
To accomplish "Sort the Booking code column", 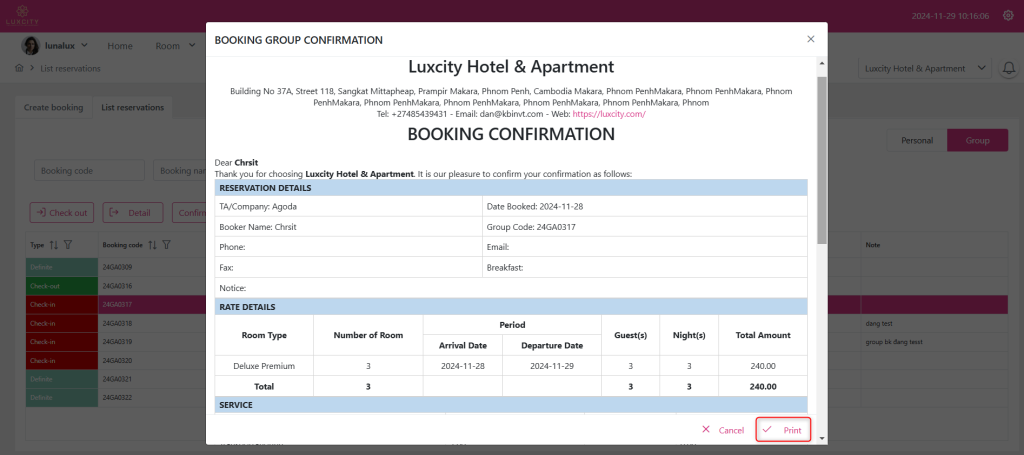I will coord(153,245).
